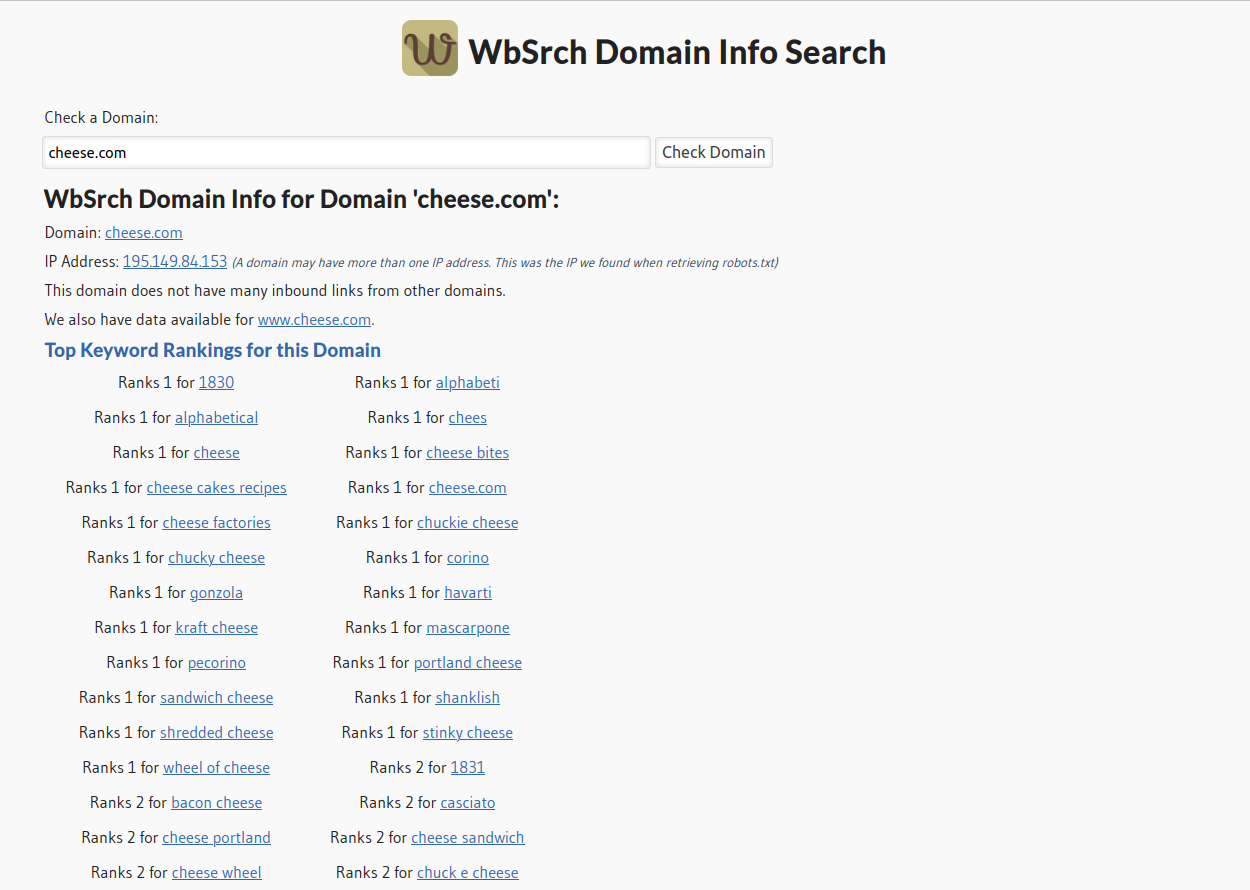Open the chuck e cheese keyword link

pyautogui.click(x=467, y=872)
